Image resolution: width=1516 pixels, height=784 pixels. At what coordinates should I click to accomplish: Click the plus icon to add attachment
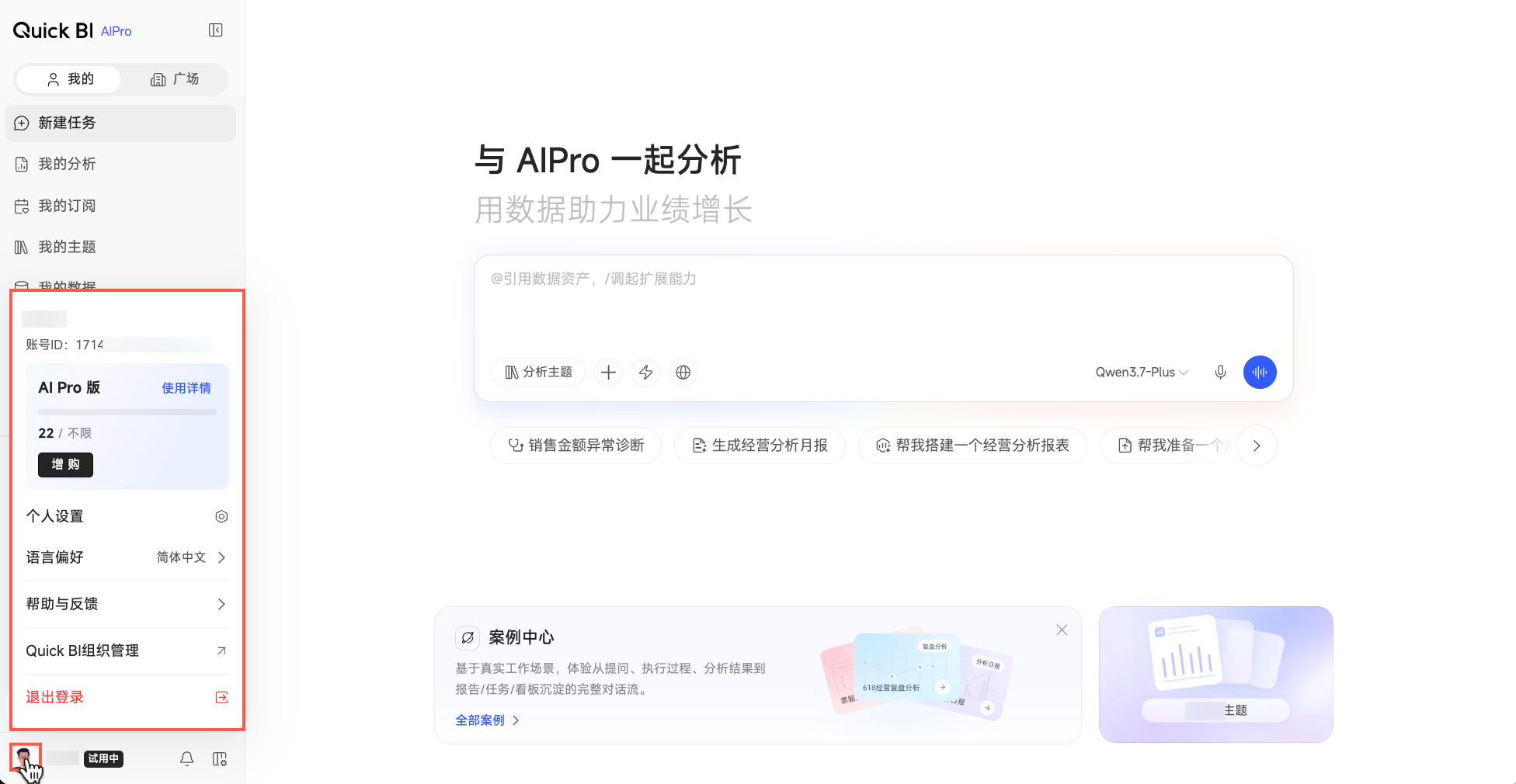pyautogui.click(x=609, y=373)
